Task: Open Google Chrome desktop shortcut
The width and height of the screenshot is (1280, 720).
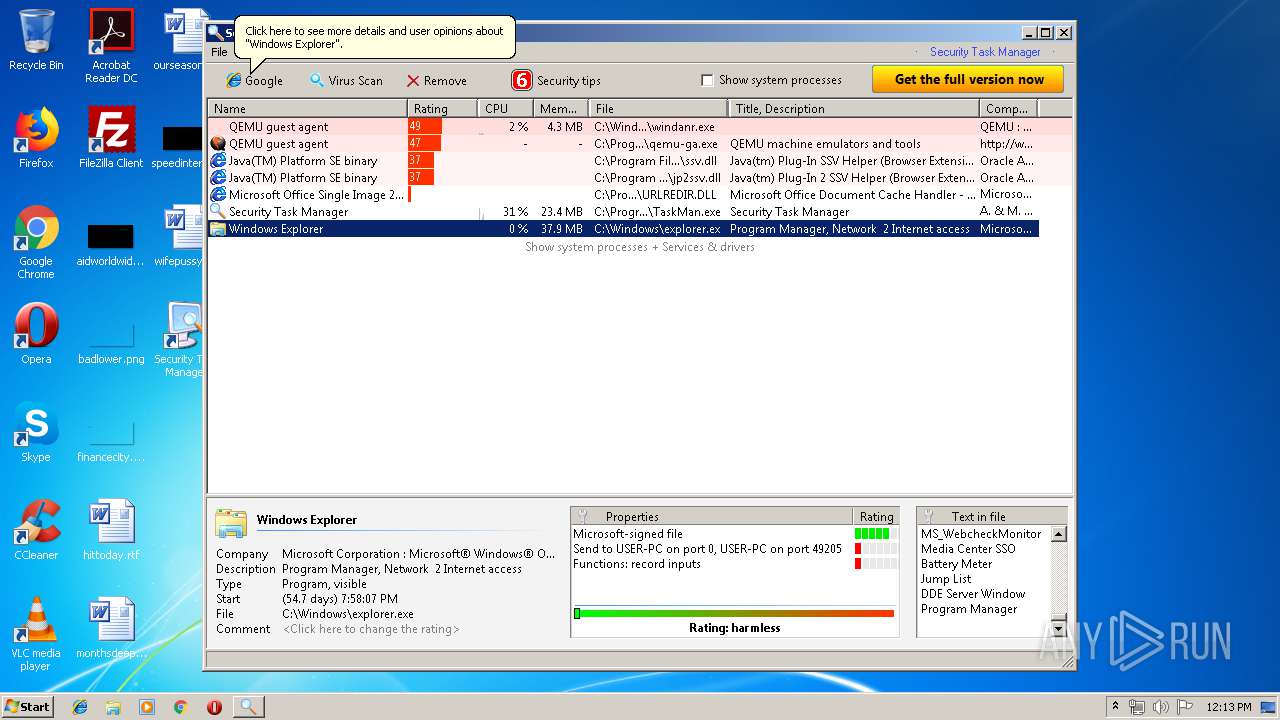Action: 36,242
